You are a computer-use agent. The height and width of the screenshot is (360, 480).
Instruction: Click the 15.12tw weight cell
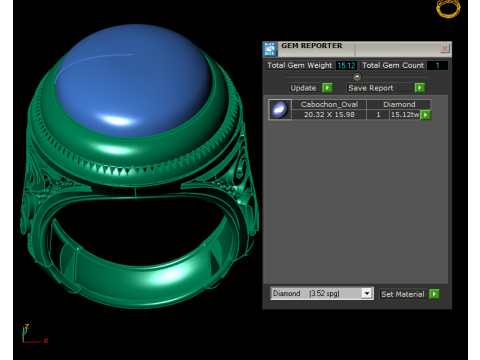(405, 115)
